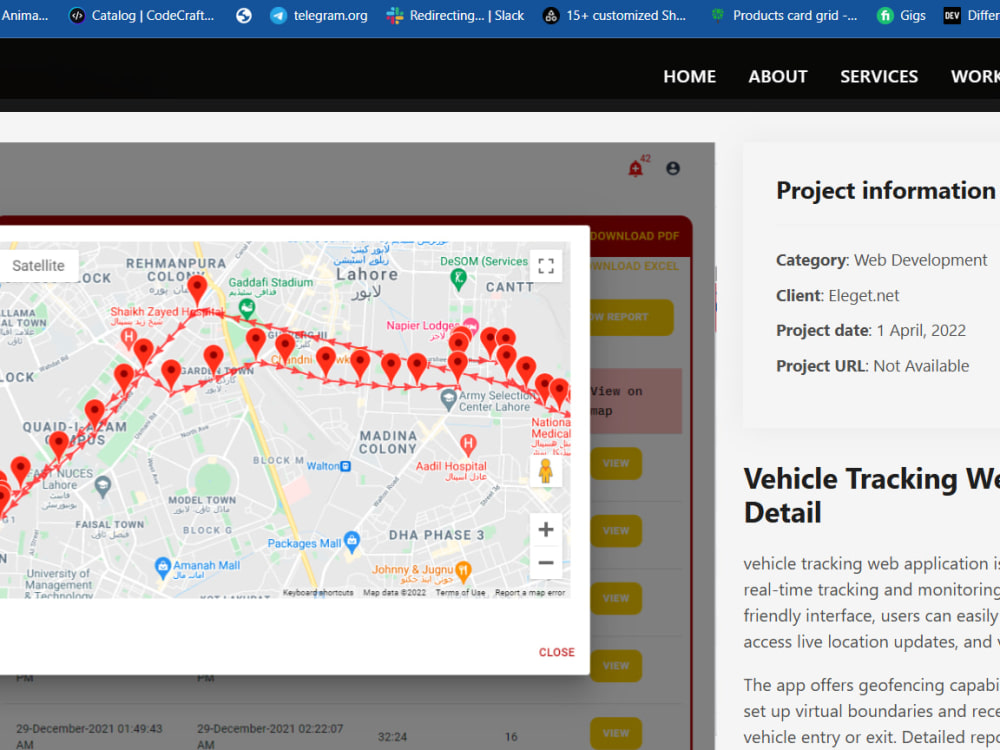Open Keyboard shortcuts link on map
This screenshot has height=750, width=1000.
point(318,592)
